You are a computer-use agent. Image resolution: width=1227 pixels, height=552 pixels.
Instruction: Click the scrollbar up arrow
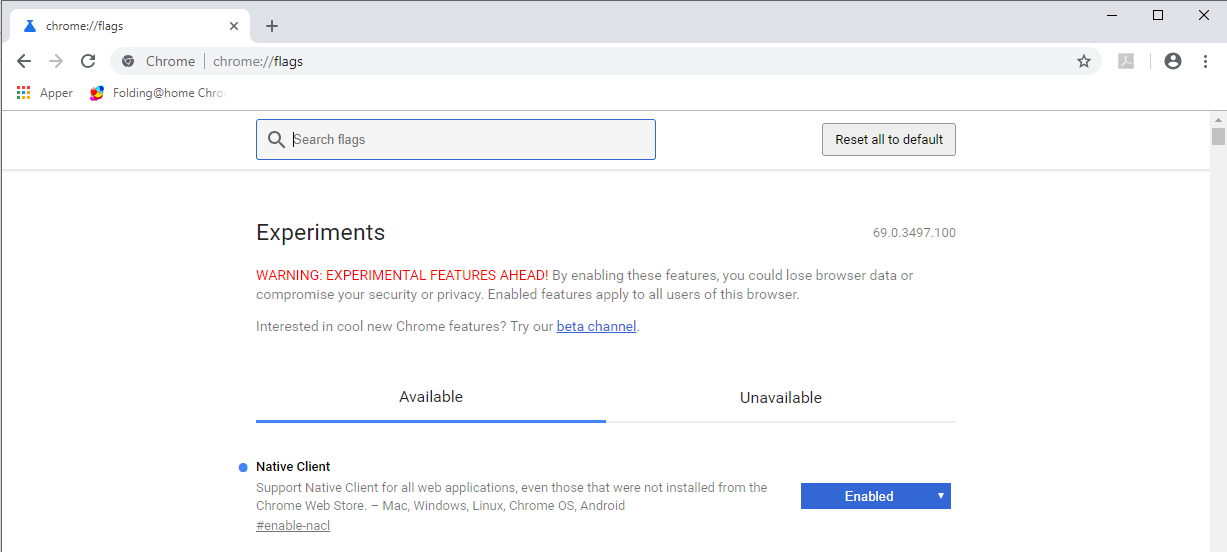point(1218,121)
